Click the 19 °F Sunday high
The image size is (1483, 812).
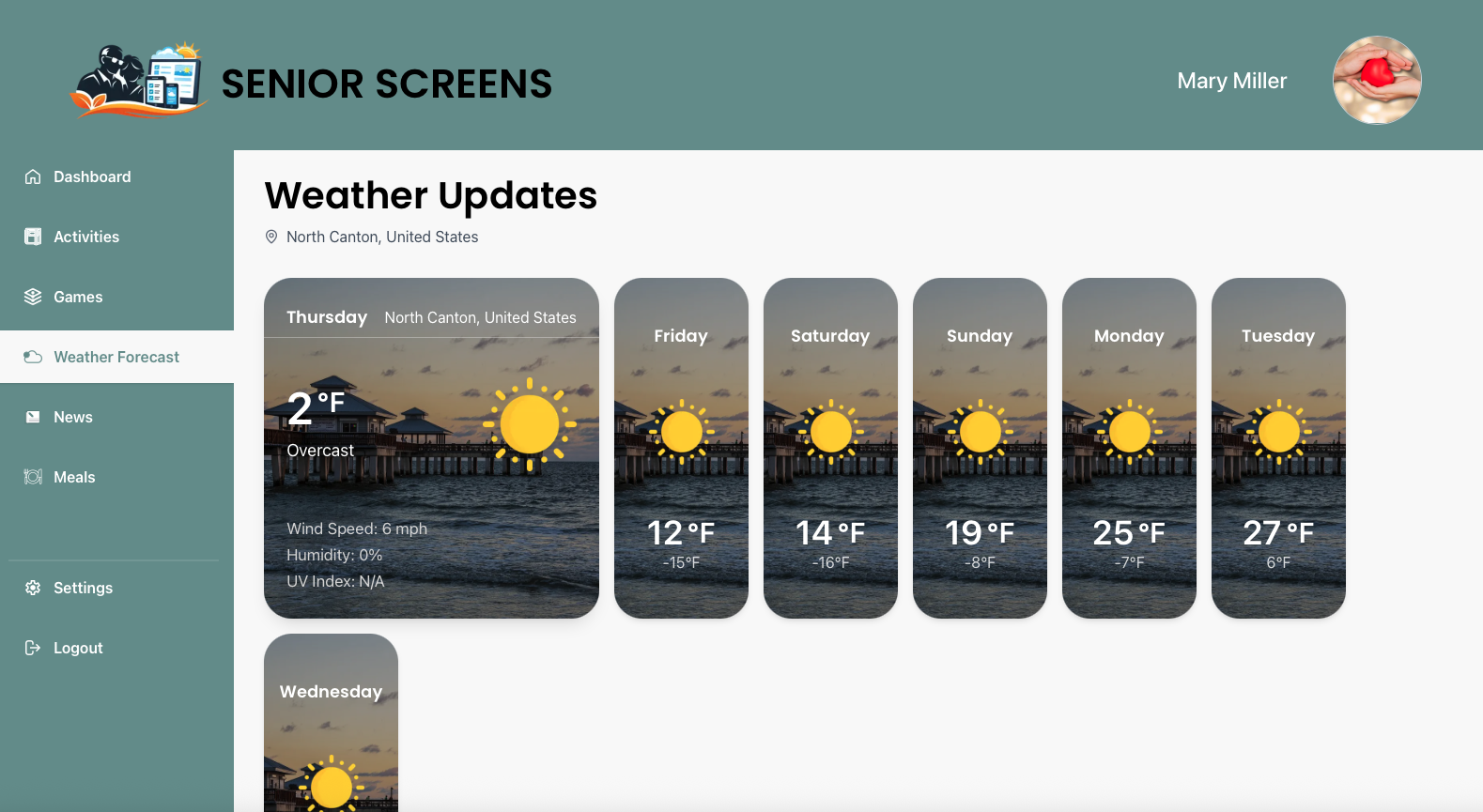coord(980,533)
